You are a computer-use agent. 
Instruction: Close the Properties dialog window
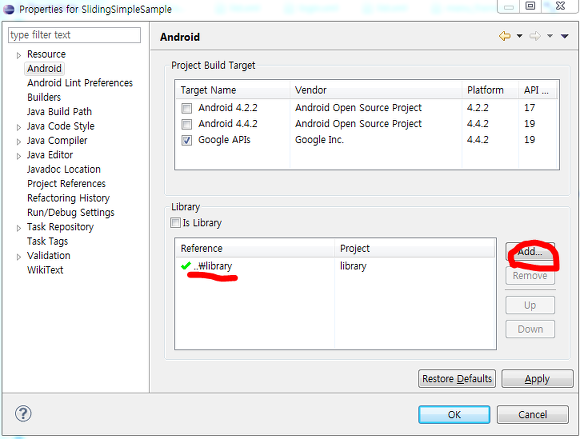pos(560,6)
